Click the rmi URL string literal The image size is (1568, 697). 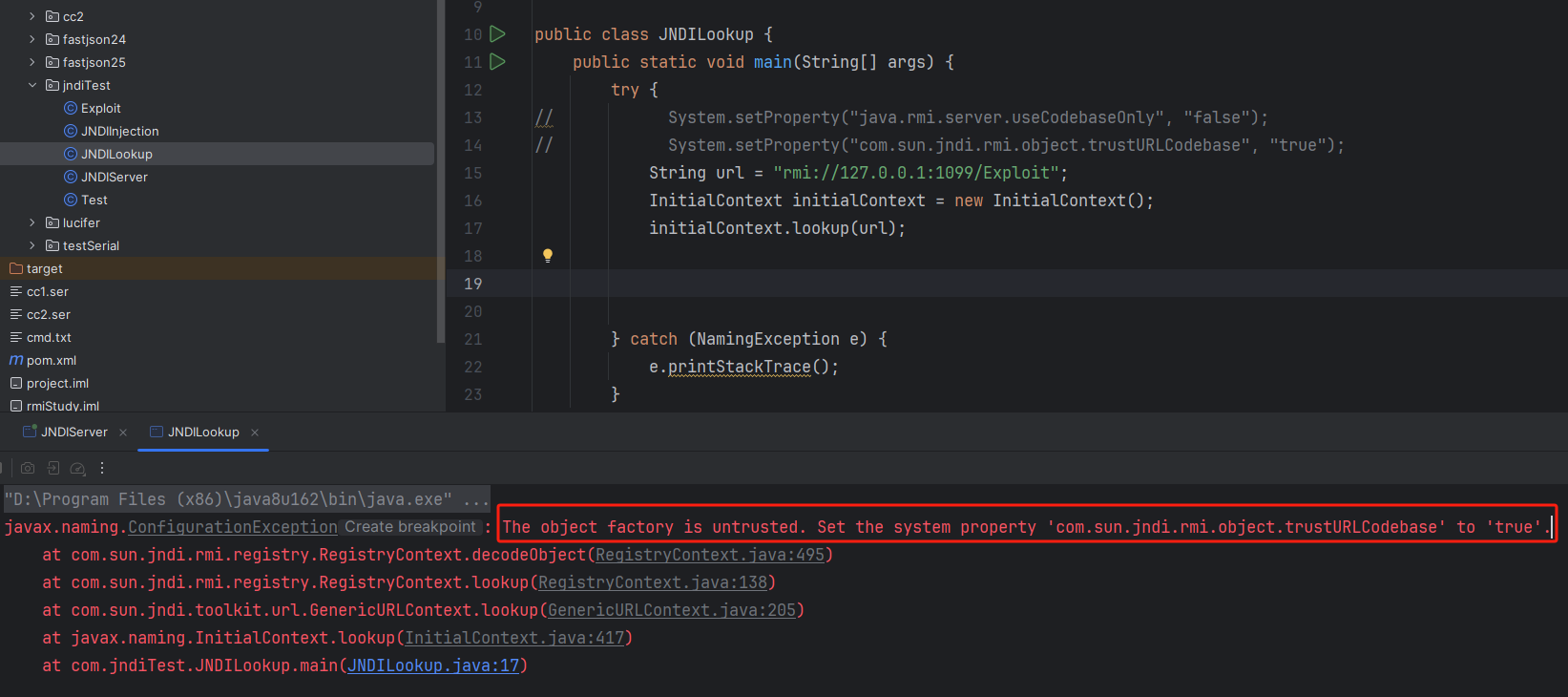916,173
